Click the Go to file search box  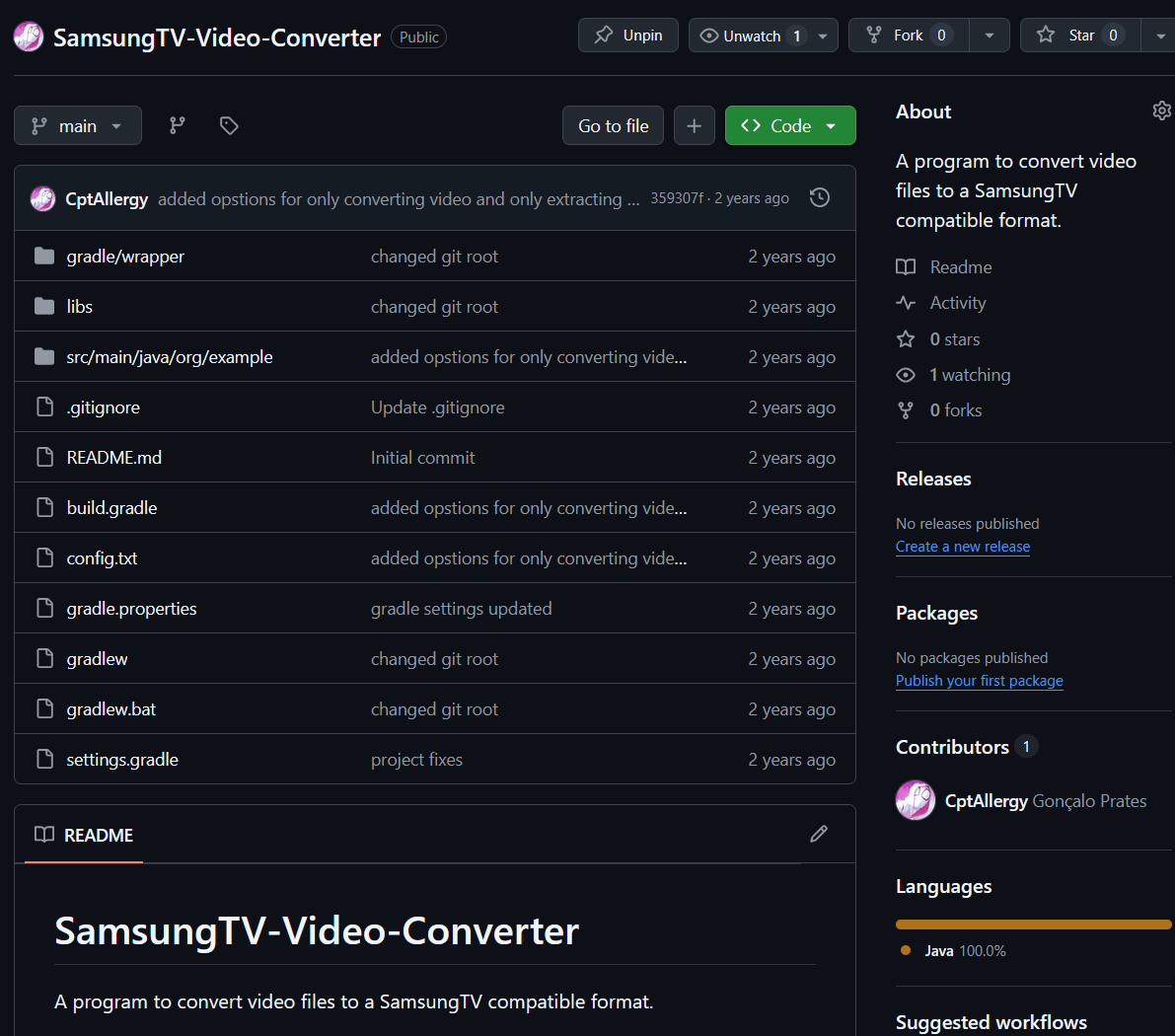(613, 125)
